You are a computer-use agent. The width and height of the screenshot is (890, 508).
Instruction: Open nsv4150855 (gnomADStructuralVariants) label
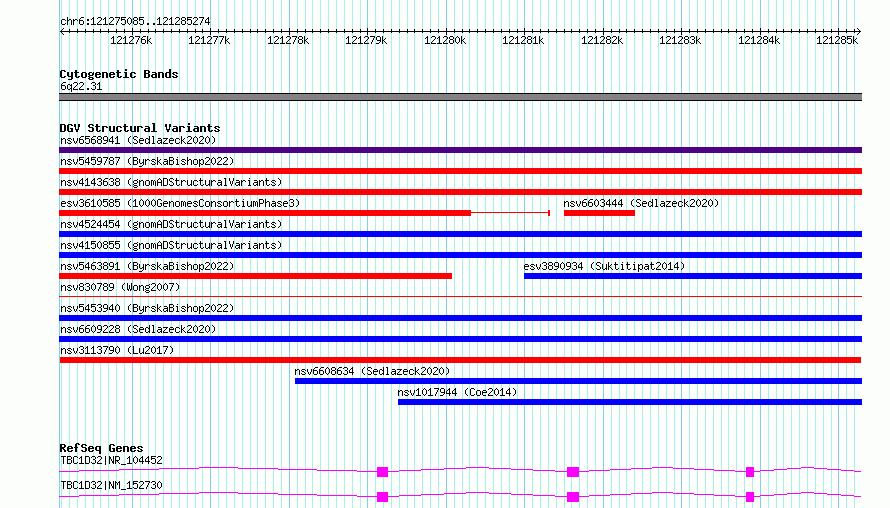tap(171, 245)
